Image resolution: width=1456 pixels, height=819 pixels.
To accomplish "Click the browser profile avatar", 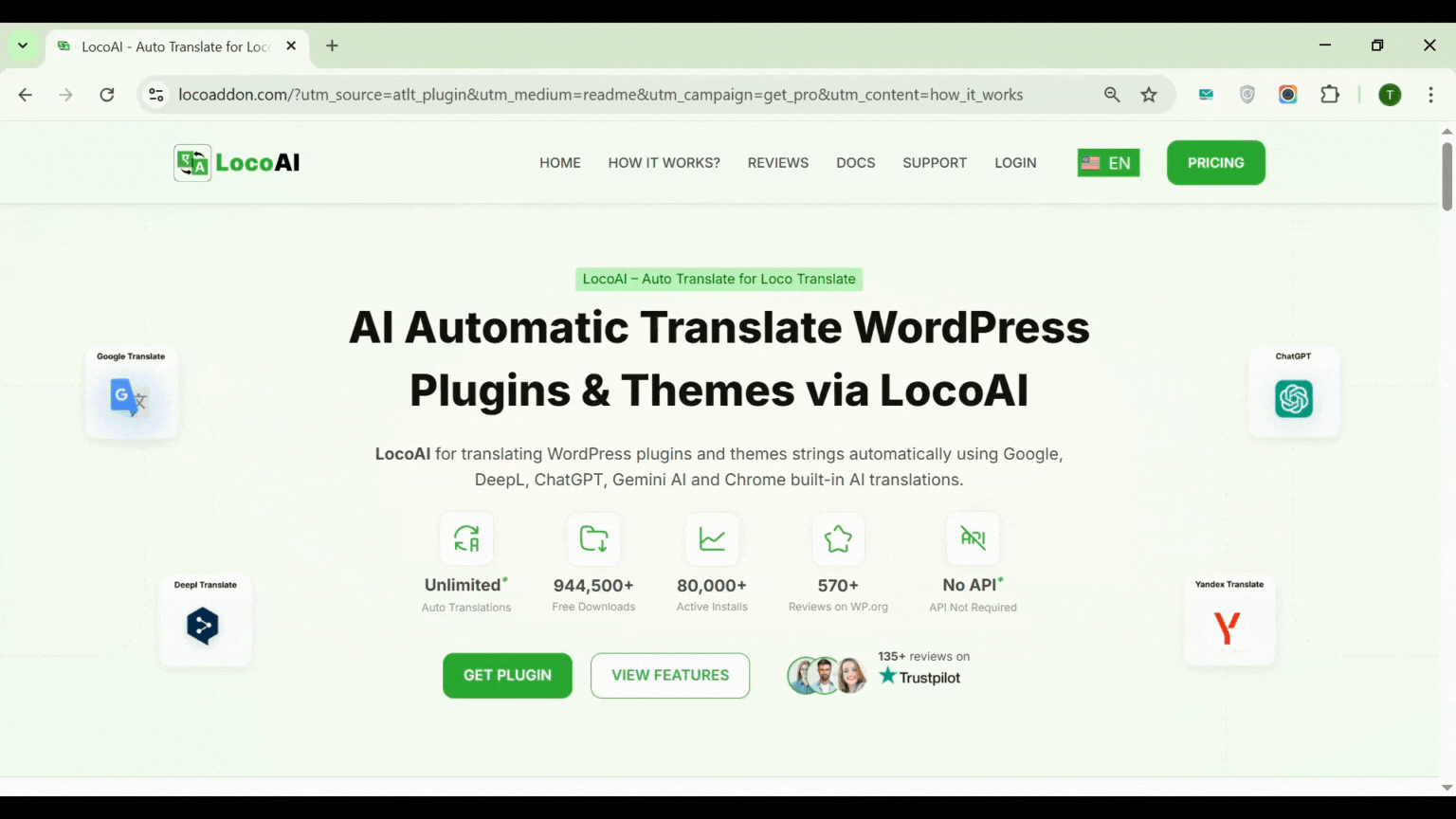I will pyautogui.click(x=1389, y=94).
